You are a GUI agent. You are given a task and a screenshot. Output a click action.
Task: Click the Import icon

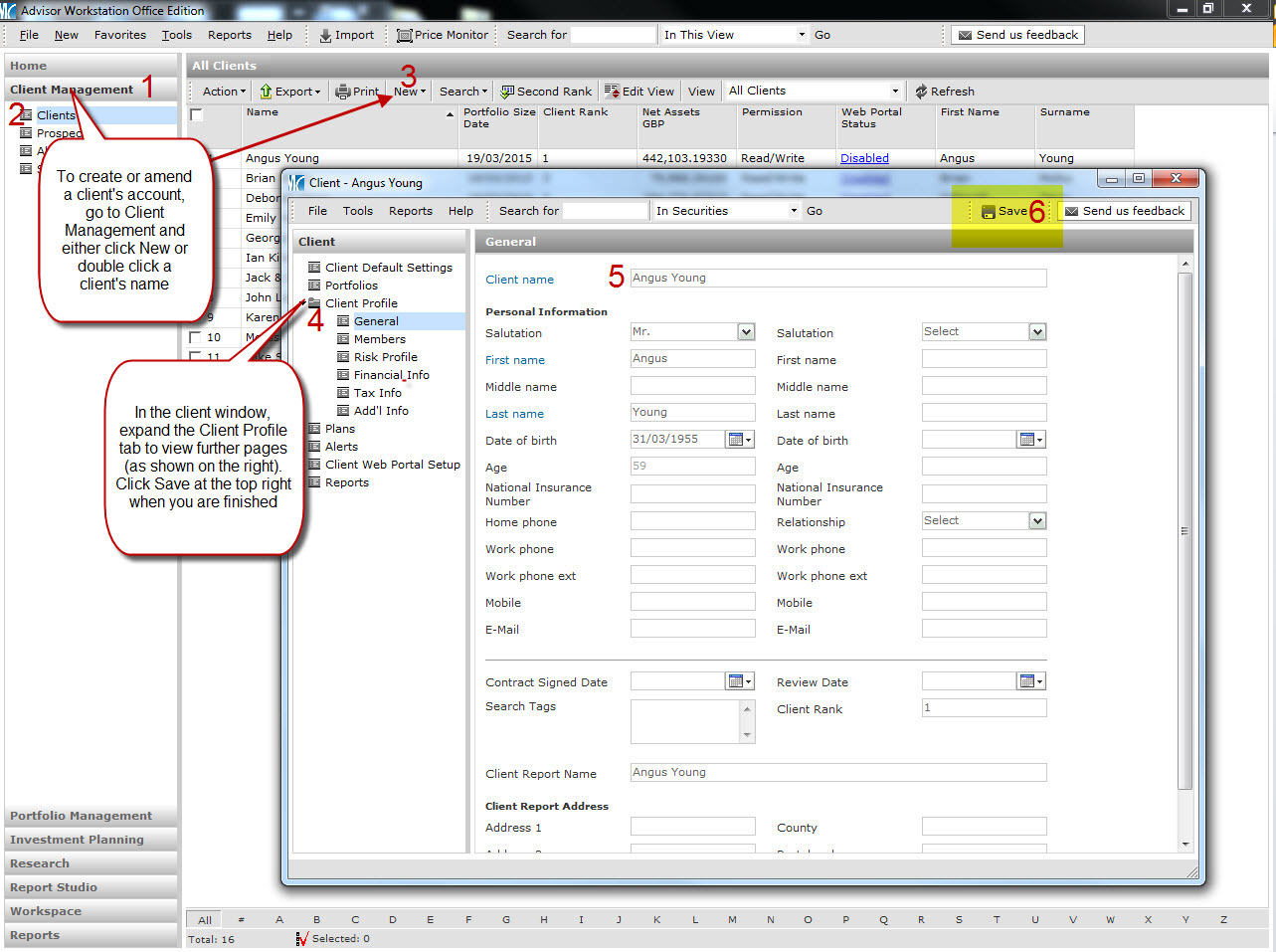pos(325,35)
